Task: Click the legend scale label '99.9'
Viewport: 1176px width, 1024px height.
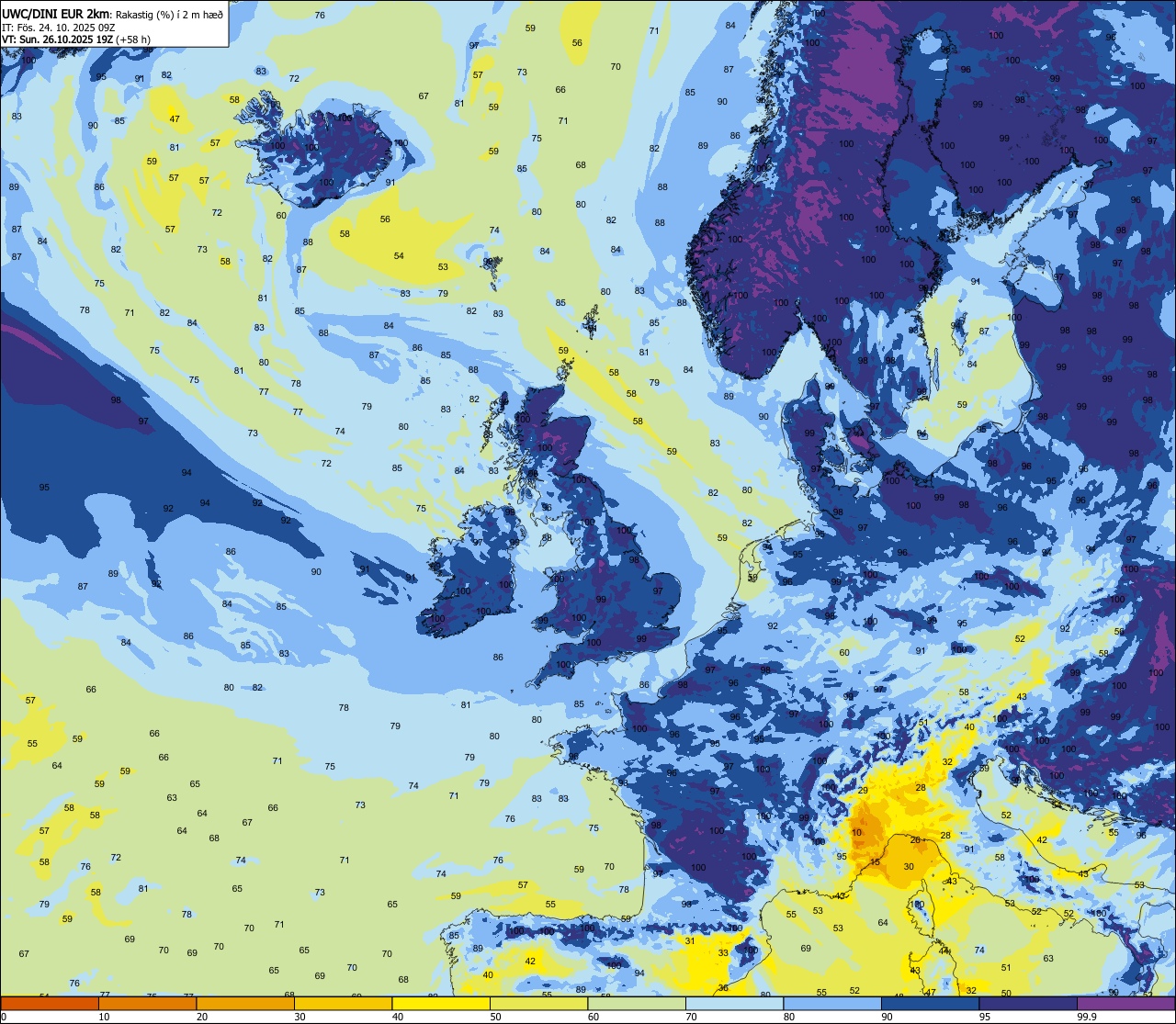Action: (x=1088, y=1017)
